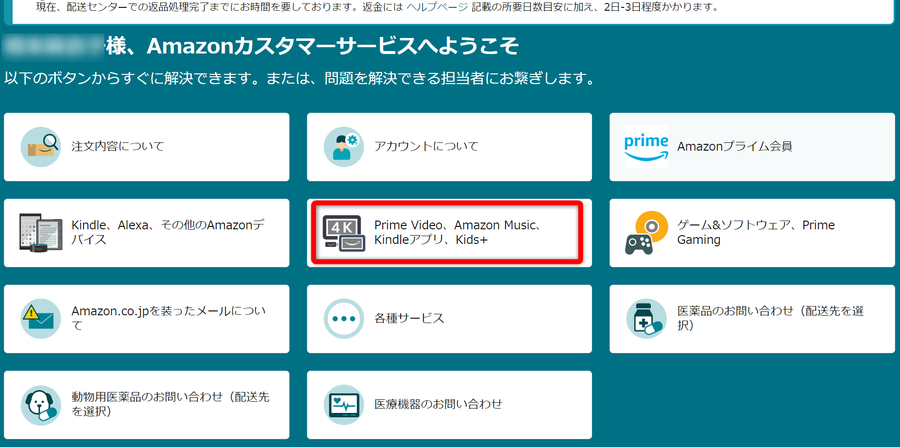Viewport: 900px width, 447px height.
Task: Open ゲーム&ソフトウェア、Prime Gaming card
Action: click(752, 233)
